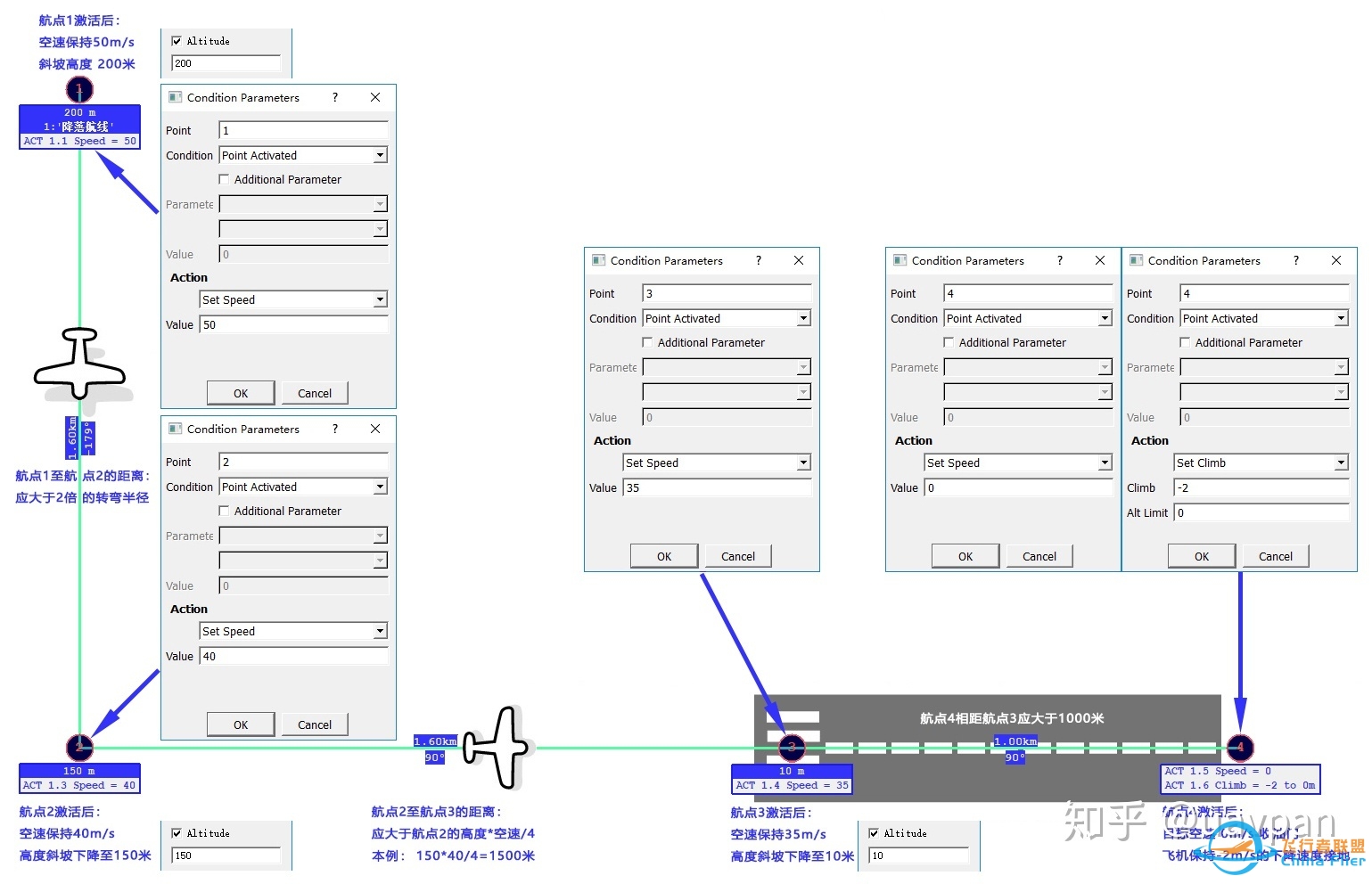The height and width of the screenshot is (884, 1372).
Task: Enable Additional Parameter in the Point 1 dialog
Action: (x=225, y=179)
